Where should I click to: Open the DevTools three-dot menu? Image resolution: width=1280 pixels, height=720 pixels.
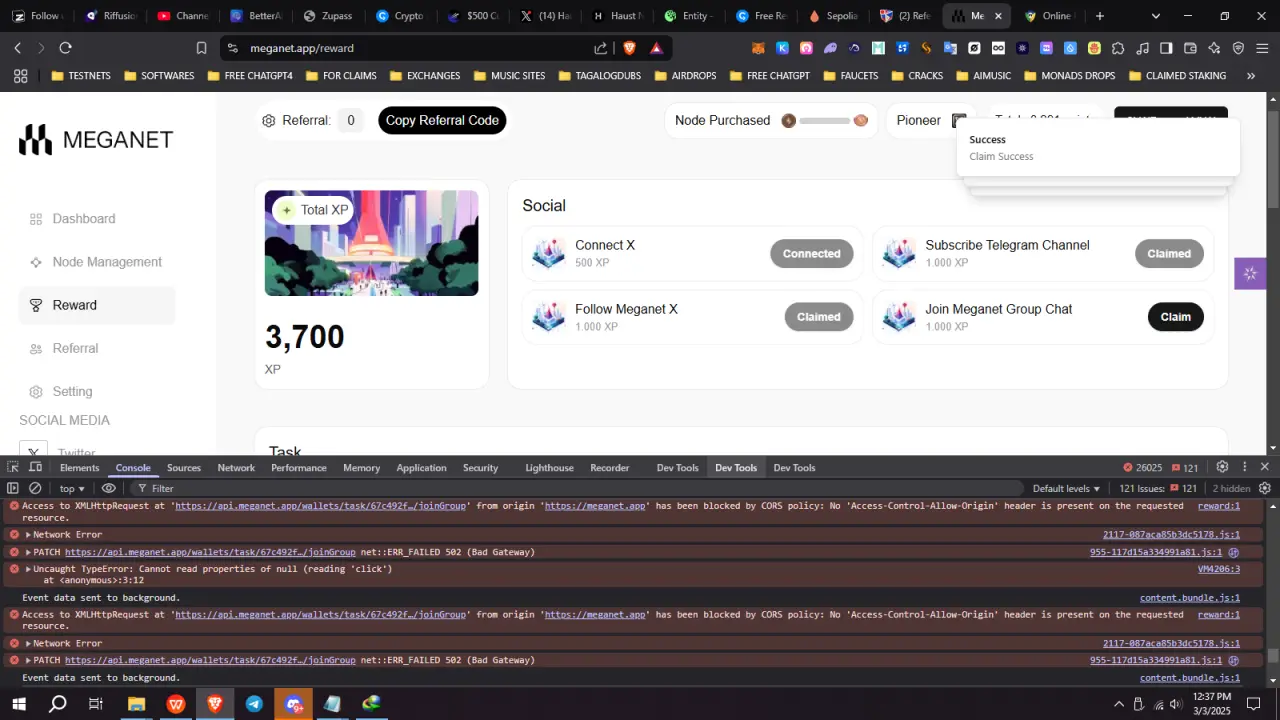coord(1245,467)
